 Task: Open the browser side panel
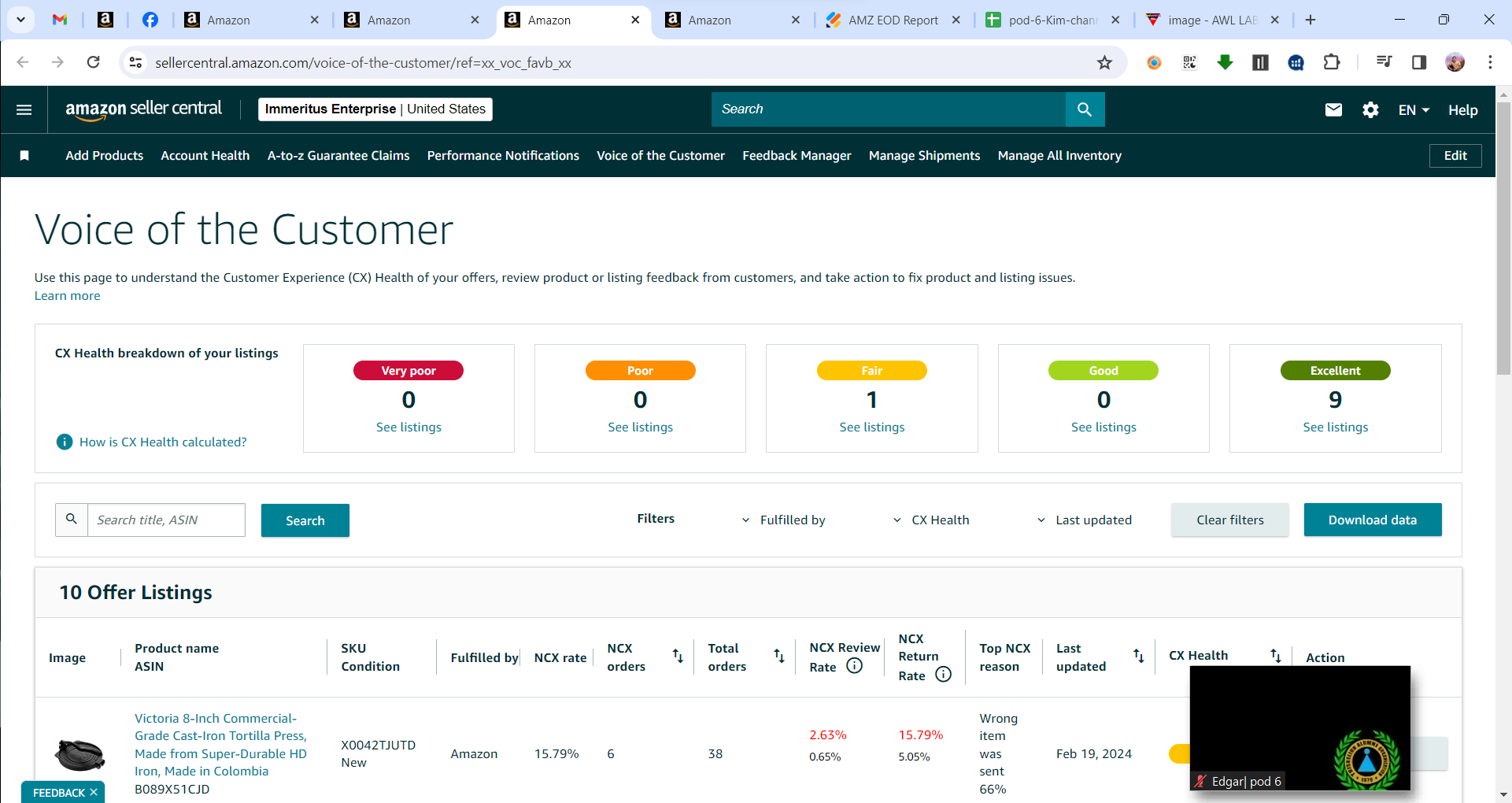(x=1419, y=62)
